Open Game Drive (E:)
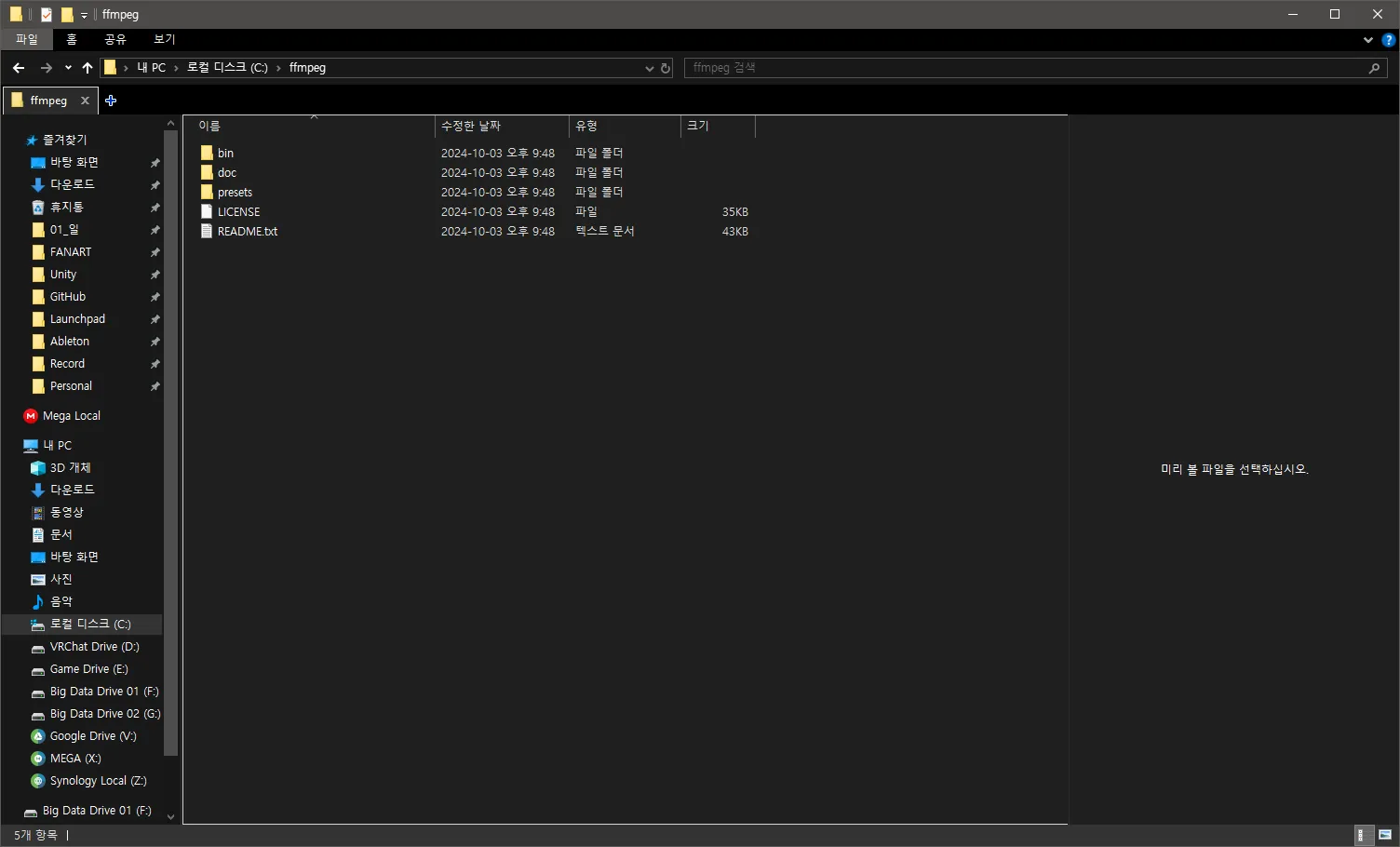The image size is (1400, 847). point(89,668)
